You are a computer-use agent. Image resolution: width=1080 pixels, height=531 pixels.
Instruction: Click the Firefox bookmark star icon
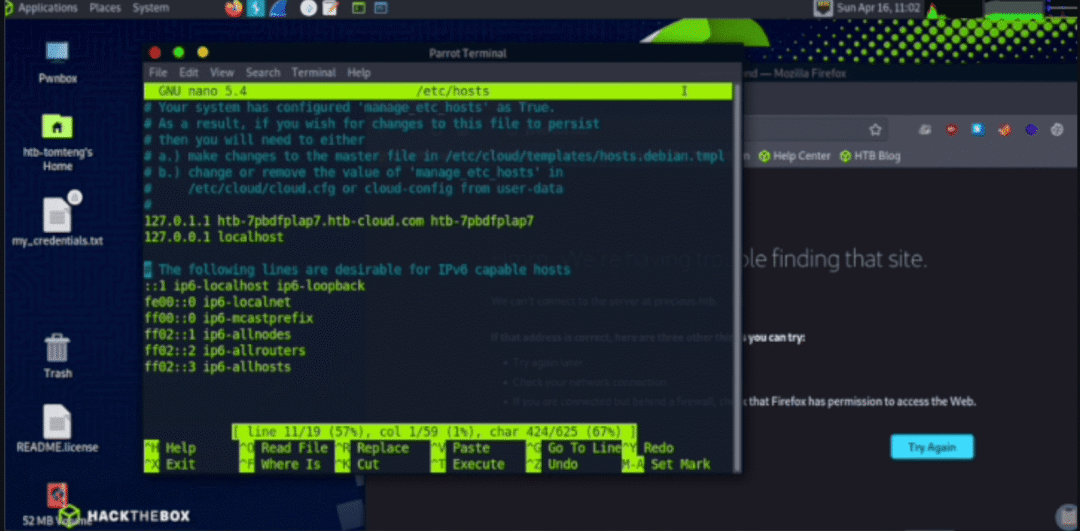875,129
